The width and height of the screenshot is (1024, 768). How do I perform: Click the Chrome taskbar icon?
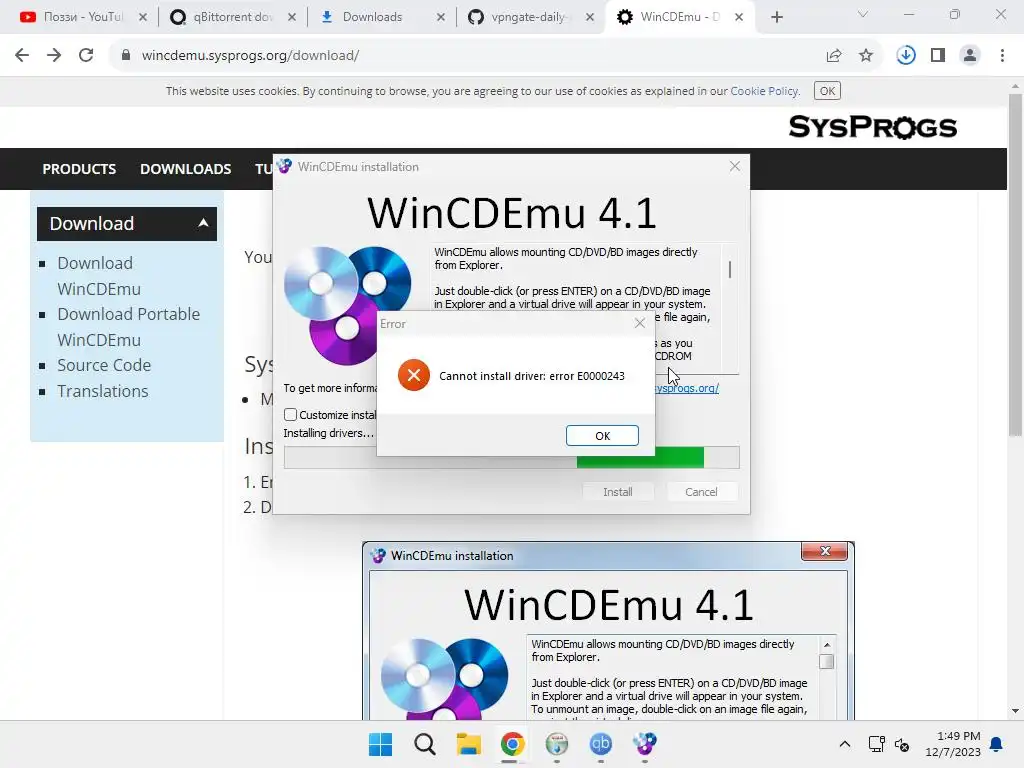(x=513, y=744)
